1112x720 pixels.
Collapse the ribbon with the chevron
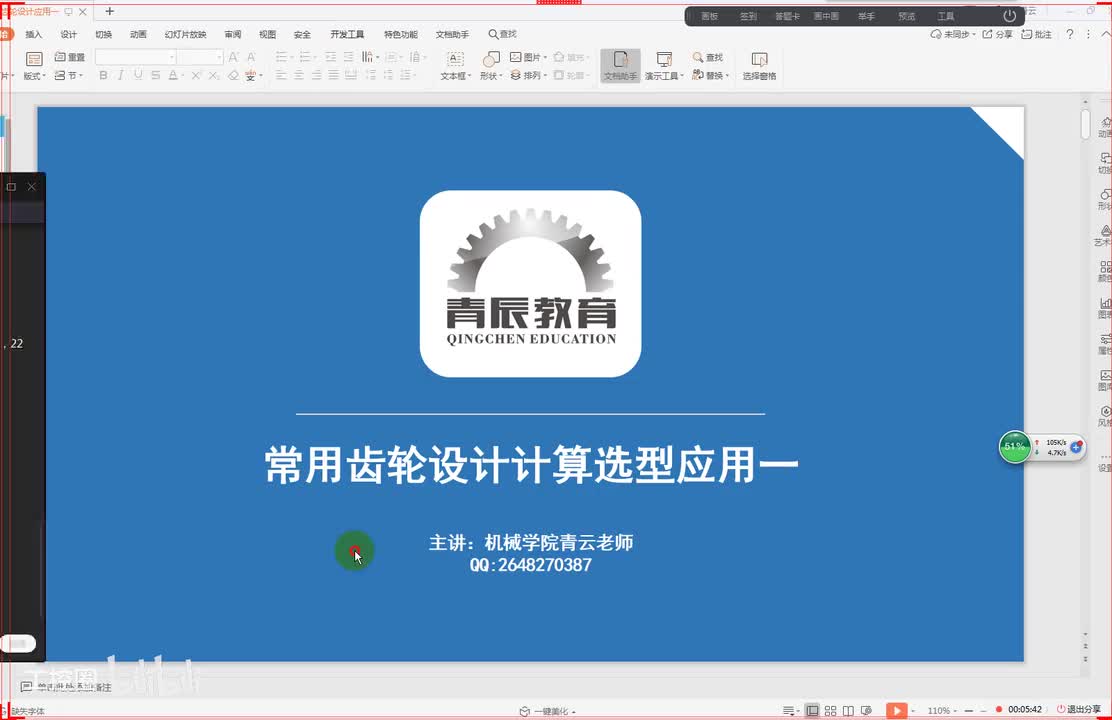[1106, 34]
